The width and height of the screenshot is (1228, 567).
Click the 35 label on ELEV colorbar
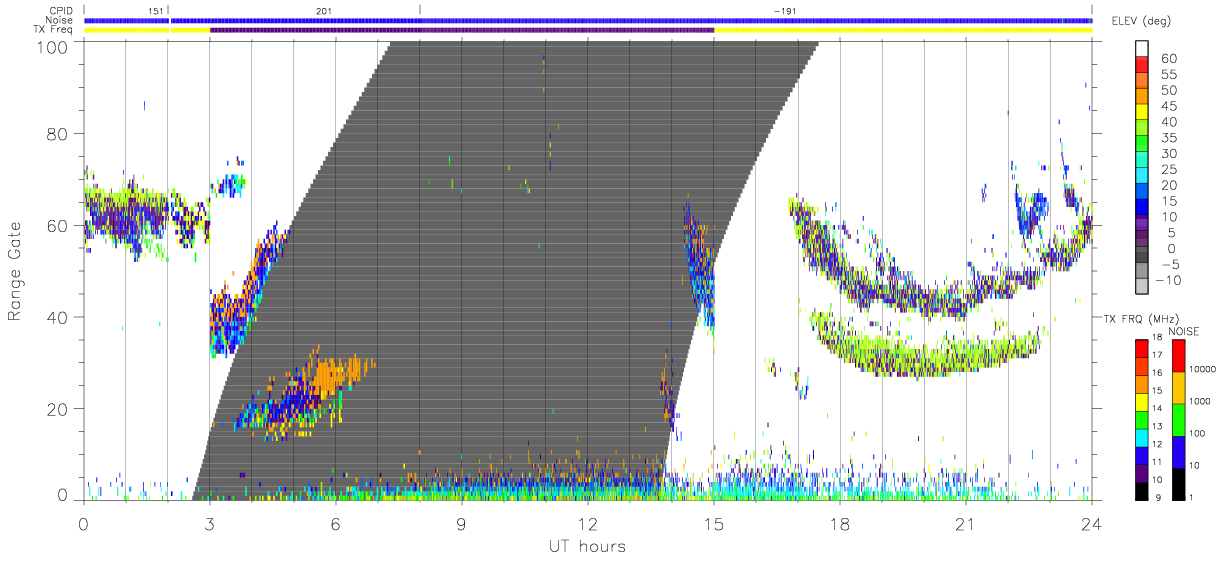click(x=1168, y=138)
